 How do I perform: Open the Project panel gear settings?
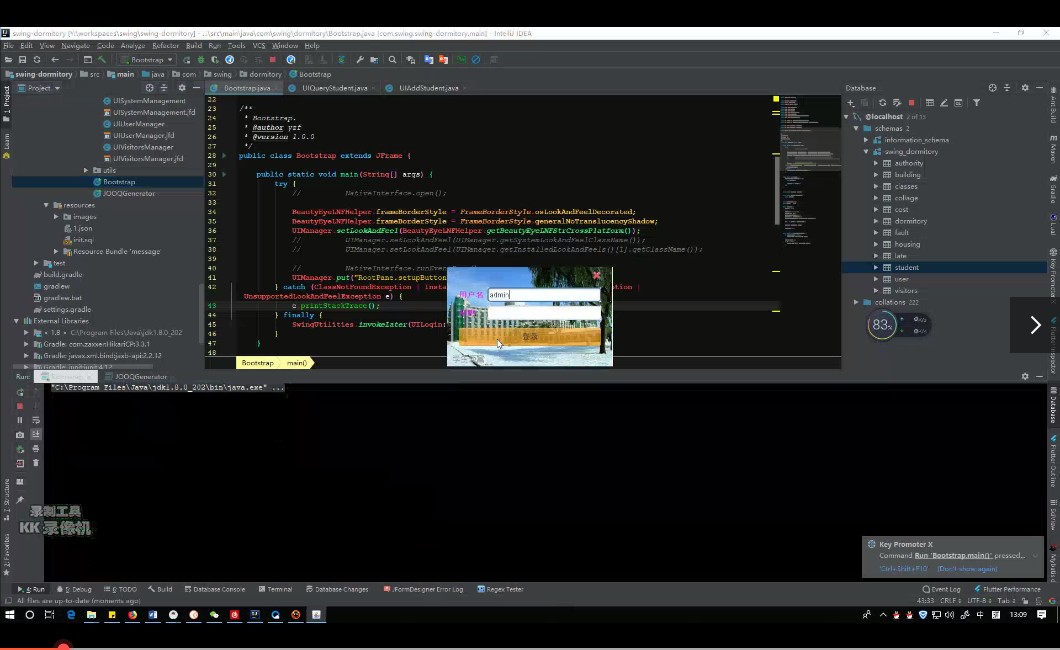pyautogui.click(x=181, y=88)
